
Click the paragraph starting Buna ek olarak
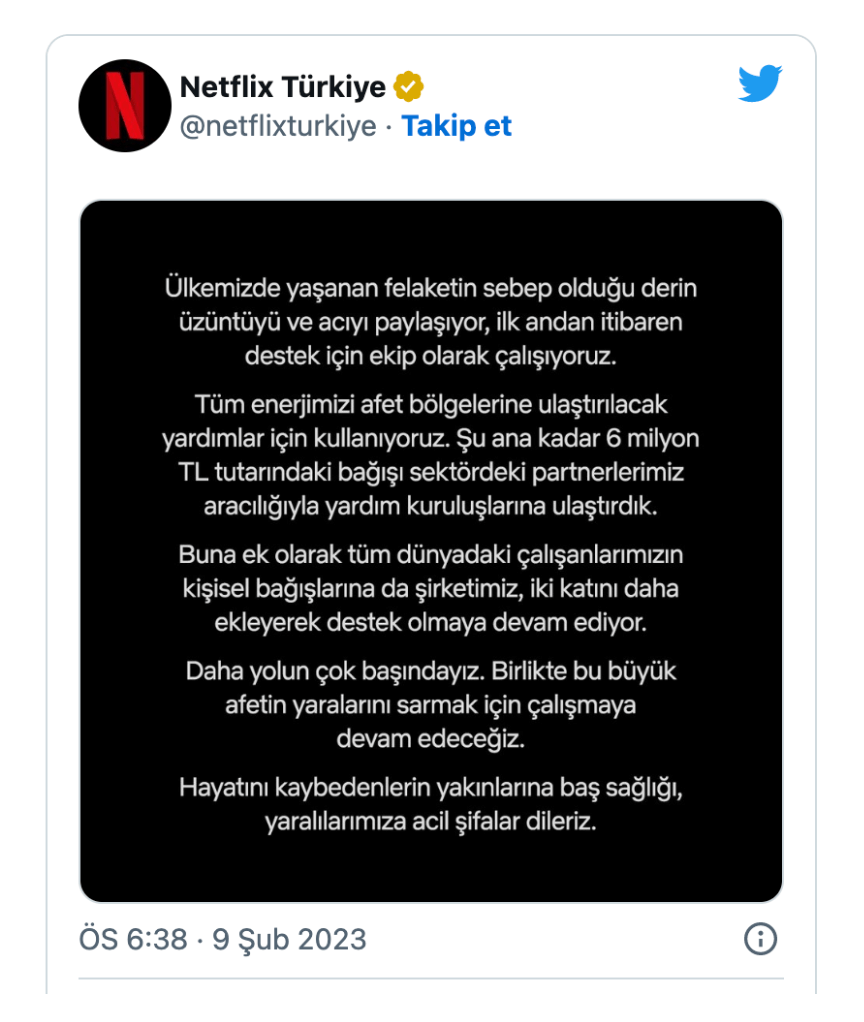coord(431,589)
